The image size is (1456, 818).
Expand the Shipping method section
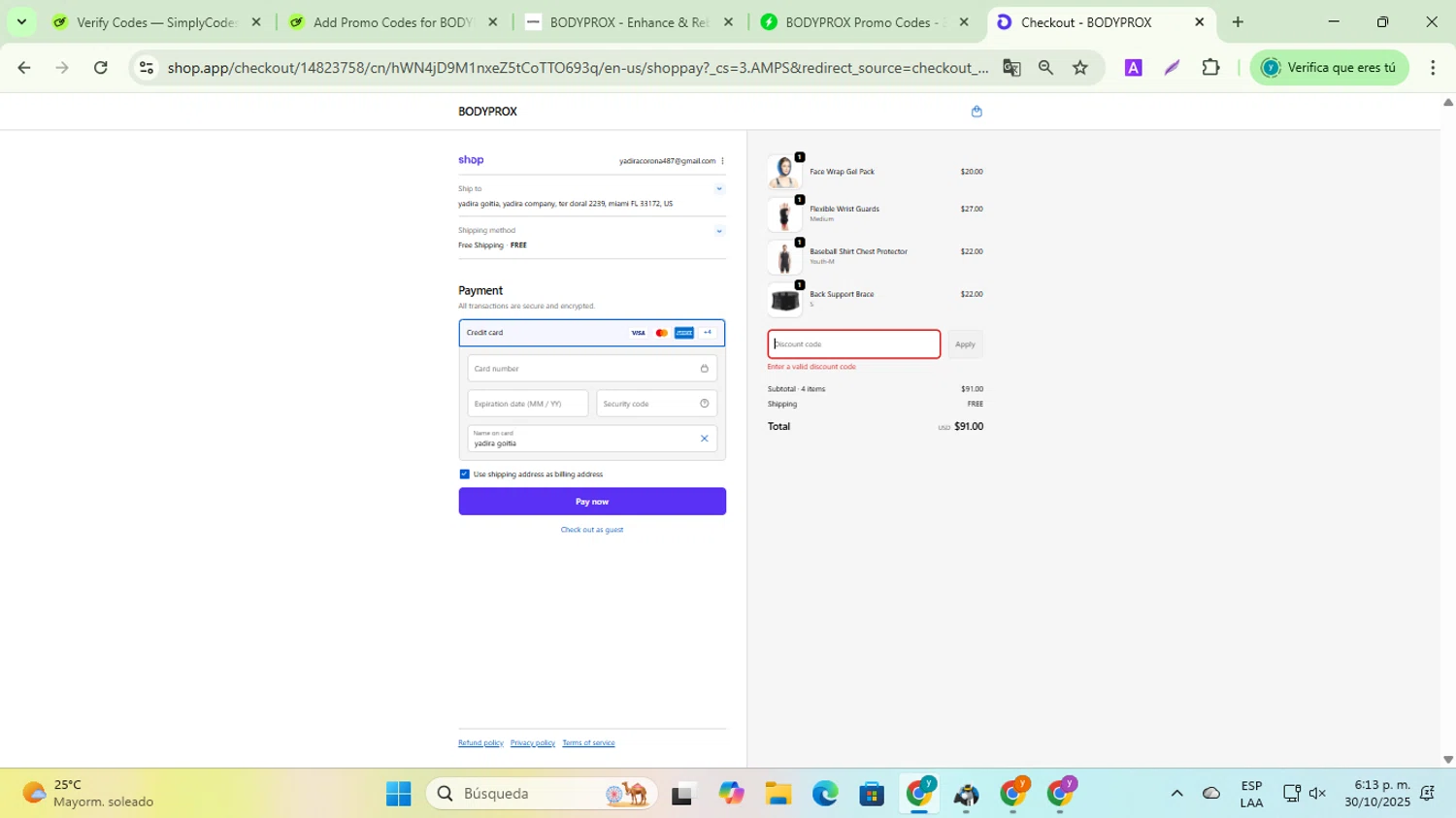pyautogui.click(x=719, y=231)
